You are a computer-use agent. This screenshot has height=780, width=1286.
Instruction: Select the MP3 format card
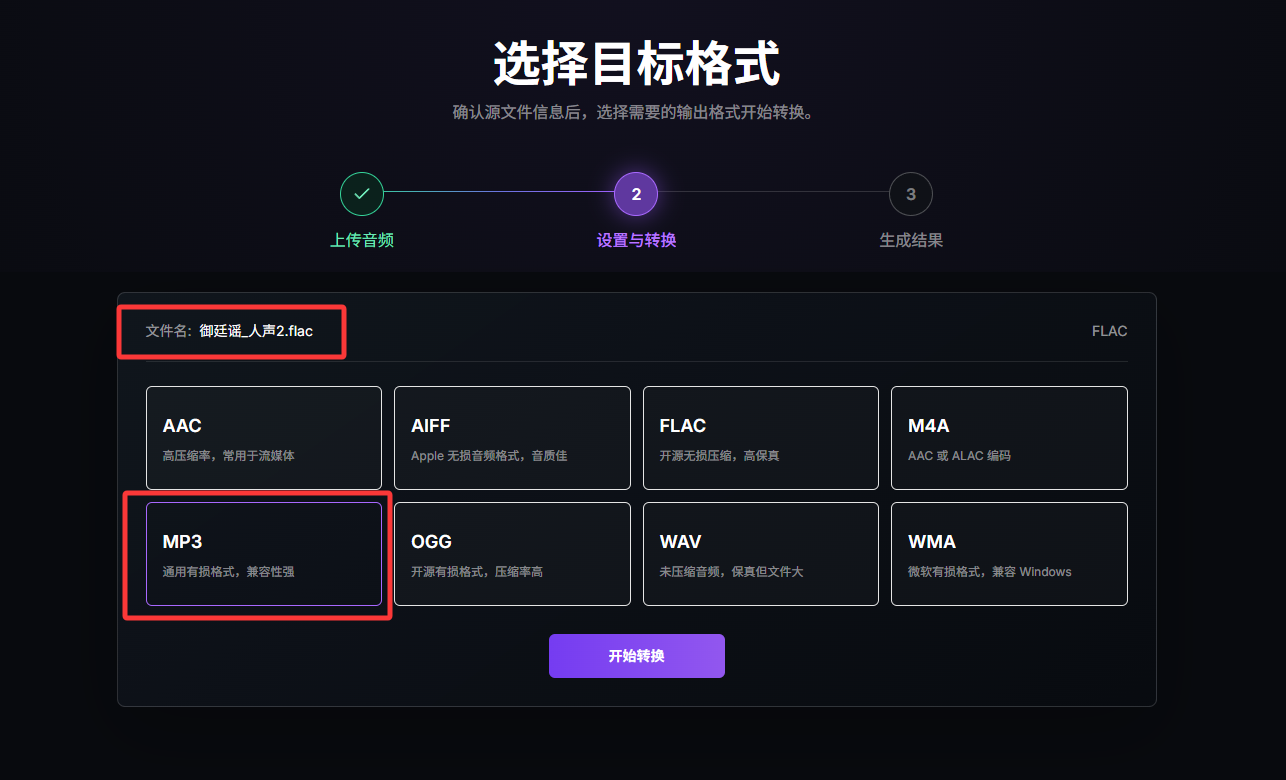tap(264, 554)
